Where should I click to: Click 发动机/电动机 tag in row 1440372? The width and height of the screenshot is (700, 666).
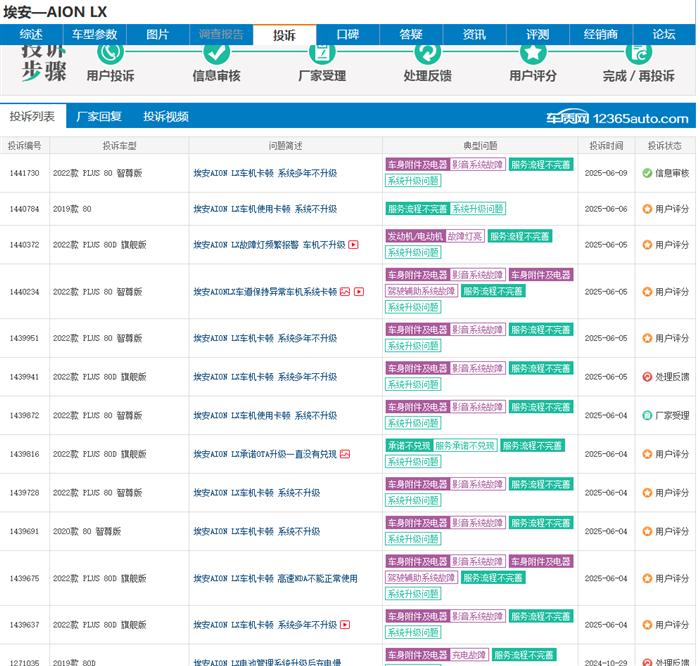415,236
